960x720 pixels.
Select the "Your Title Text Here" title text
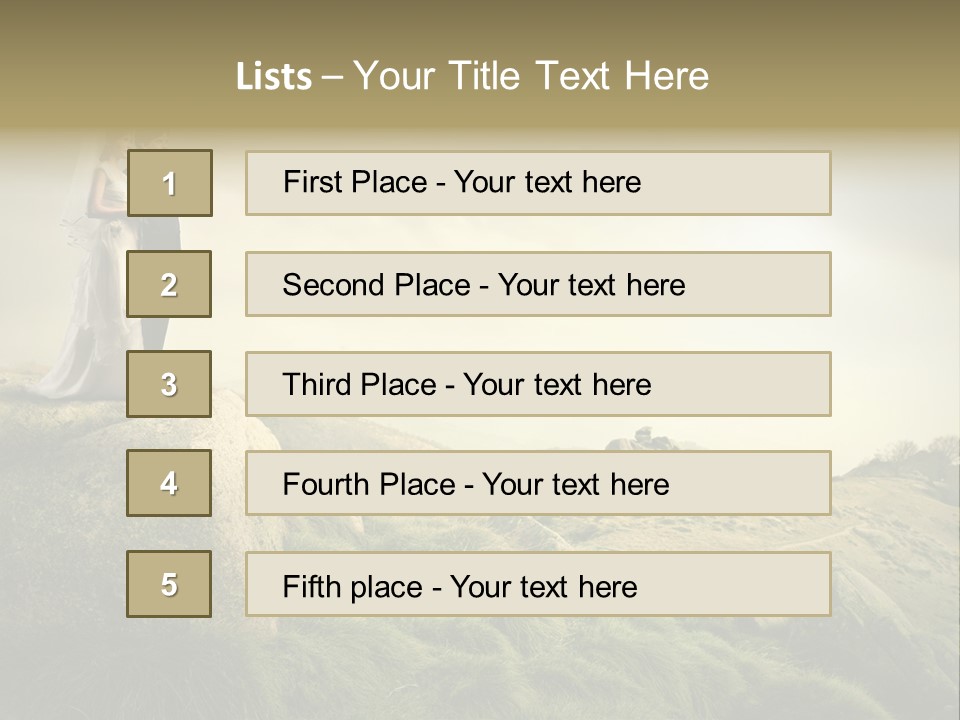(x=531, y=76)
